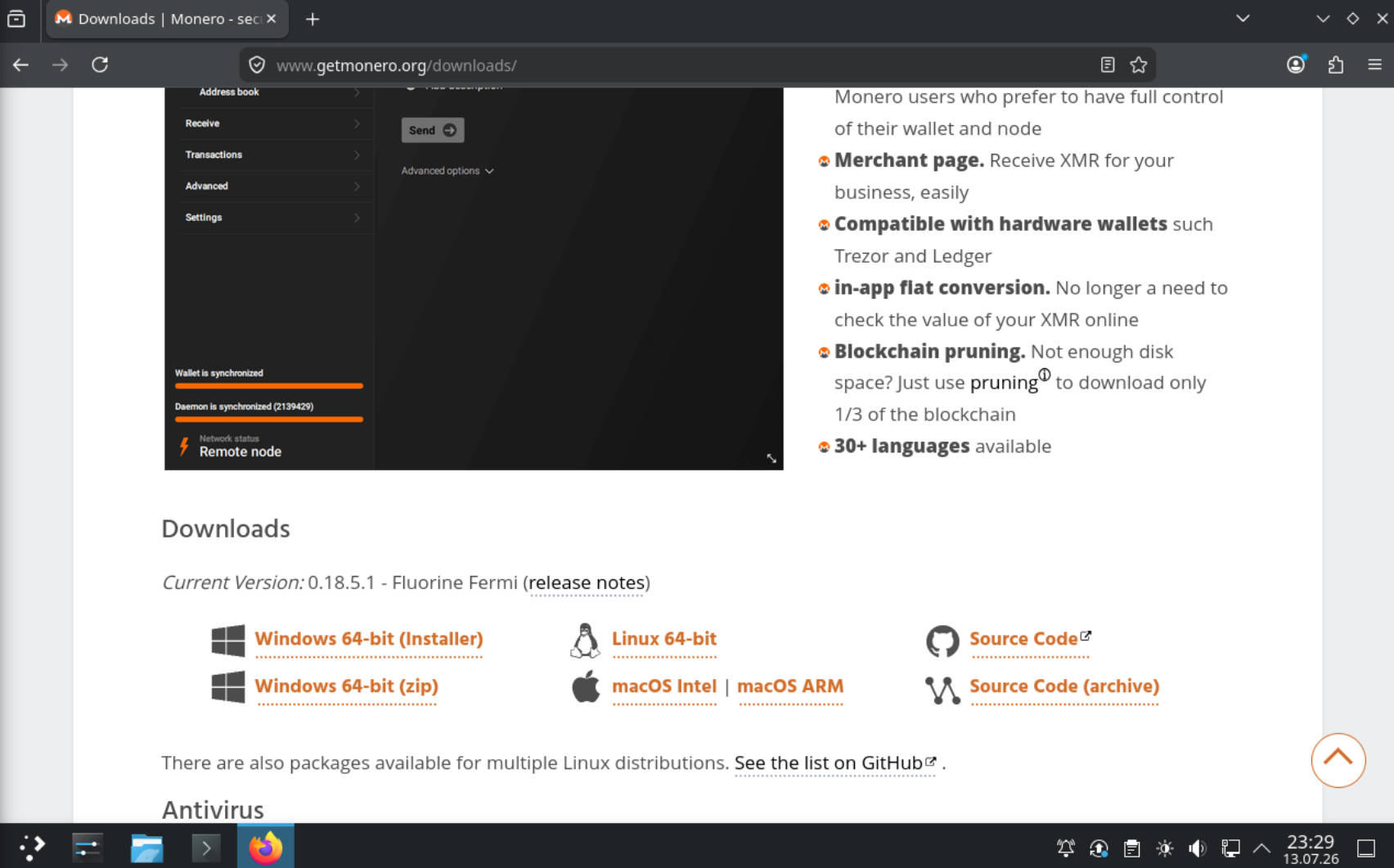Open the notifications bell in system tray

coord(1065,848)
